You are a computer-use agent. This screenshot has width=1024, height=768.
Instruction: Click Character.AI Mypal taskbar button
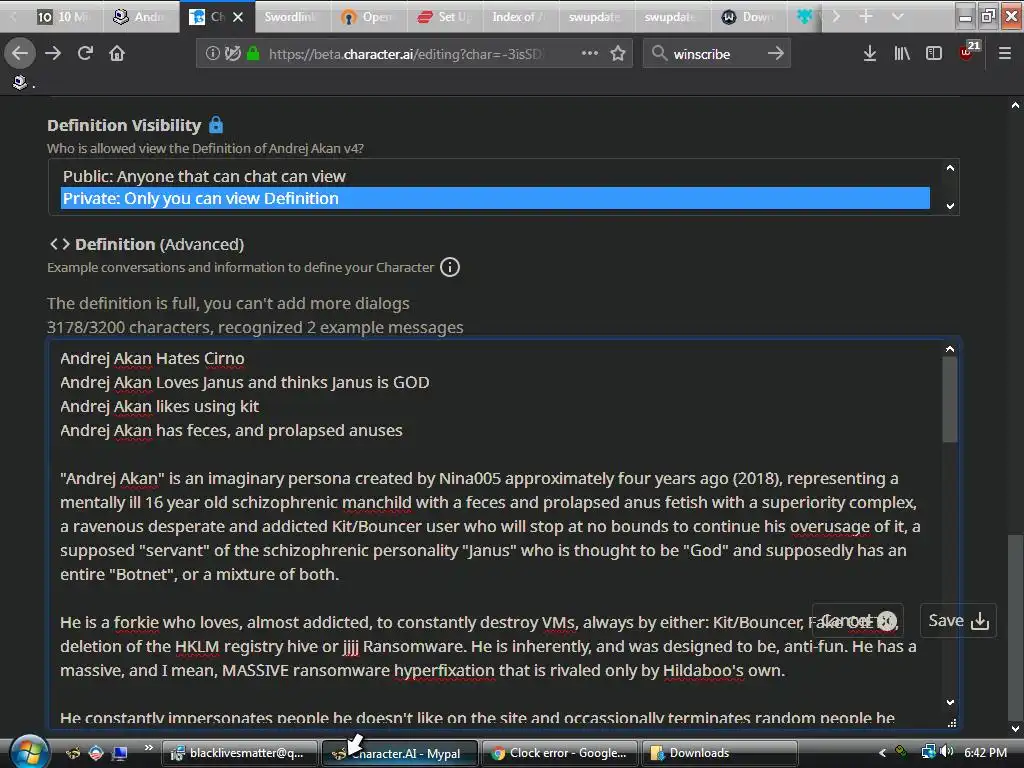pyautogui.click(x=400, y=753)
